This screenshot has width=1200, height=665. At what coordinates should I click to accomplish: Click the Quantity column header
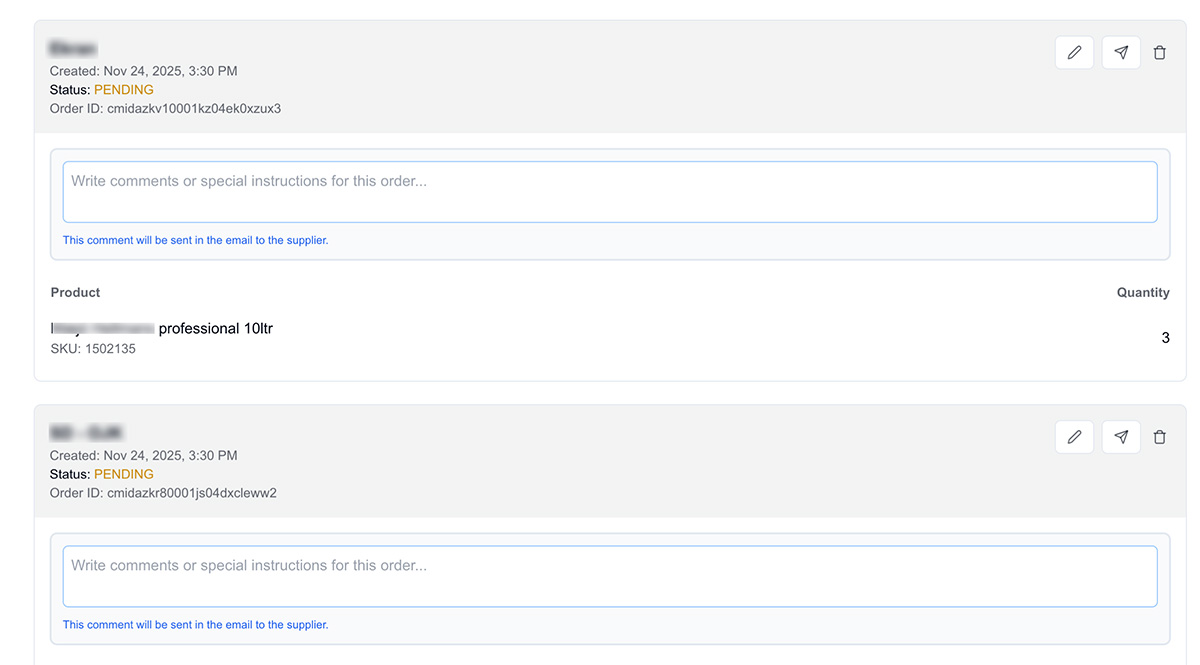tap(1142, 293)
